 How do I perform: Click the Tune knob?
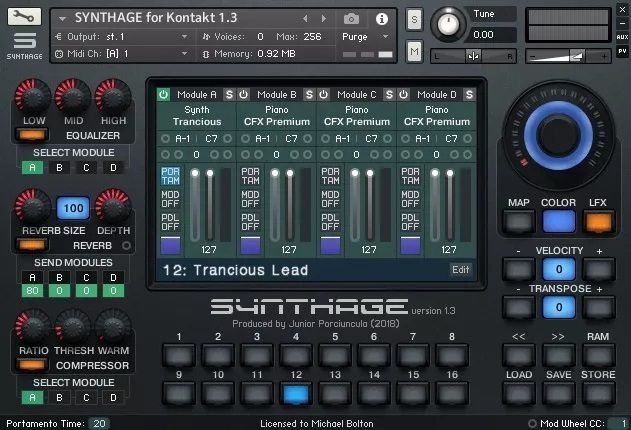[x=448, y=25]
